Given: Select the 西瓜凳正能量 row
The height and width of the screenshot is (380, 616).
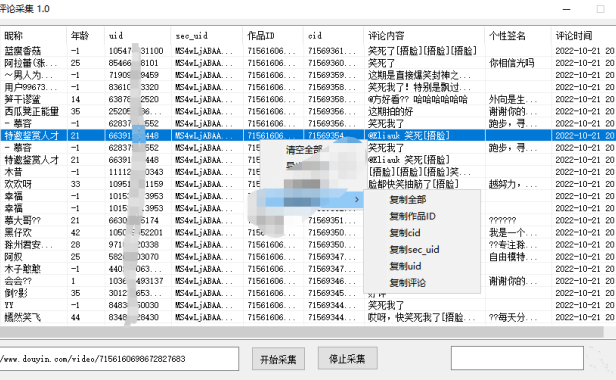Looking at the screenshot, I should [308, 111].
